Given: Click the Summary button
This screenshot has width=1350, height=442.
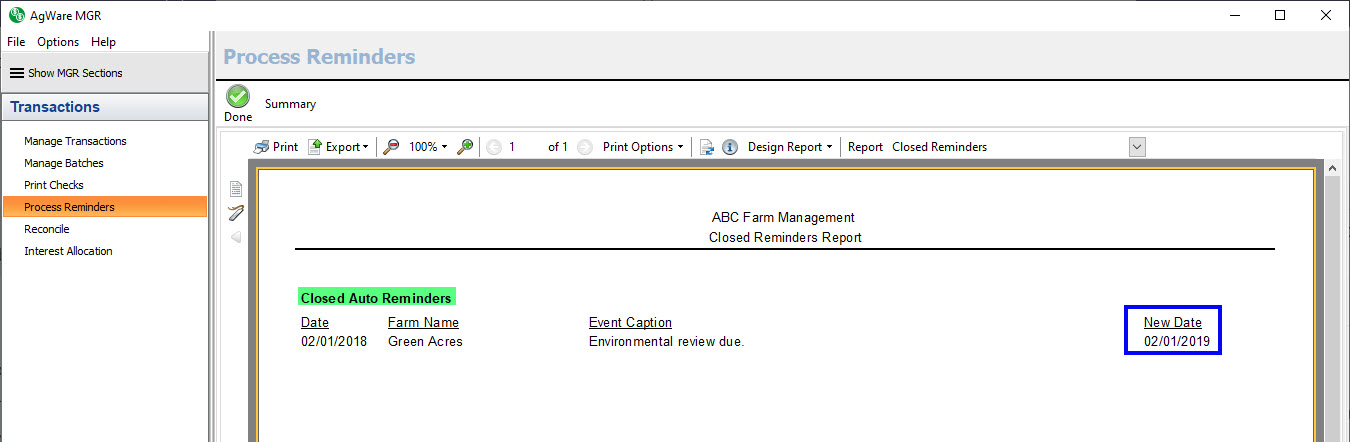Looking at the screenshot, I should tap(290, 104).
